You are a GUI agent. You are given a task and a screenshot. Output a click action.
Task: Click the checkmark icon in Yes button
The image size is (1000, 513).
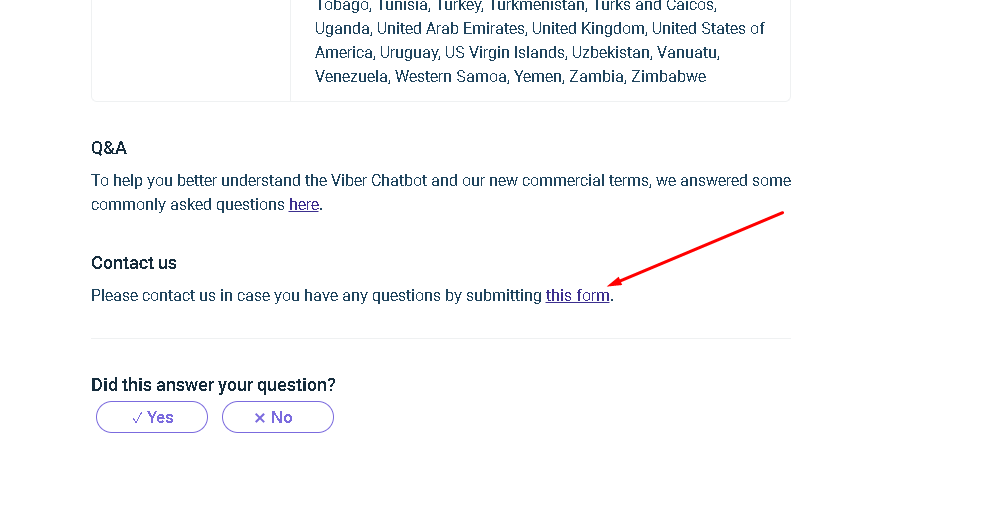(138, 418)
